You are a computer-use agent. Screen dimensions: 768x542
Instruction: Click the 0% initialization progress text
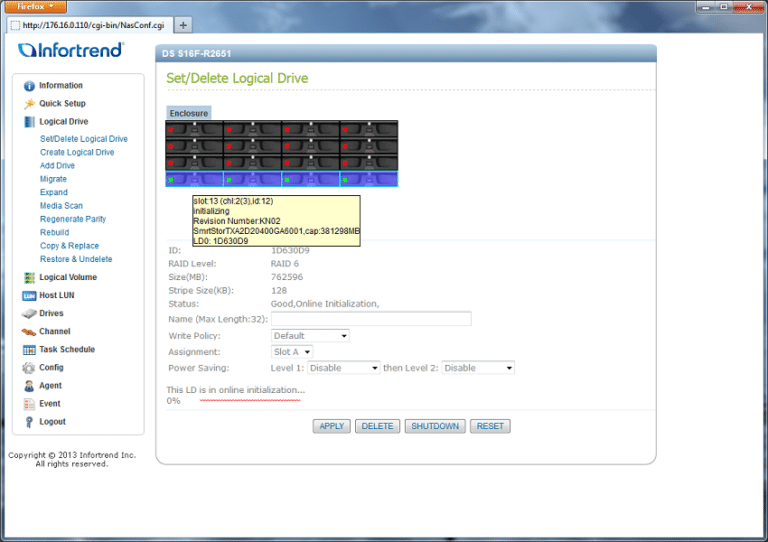click(173, 401)
